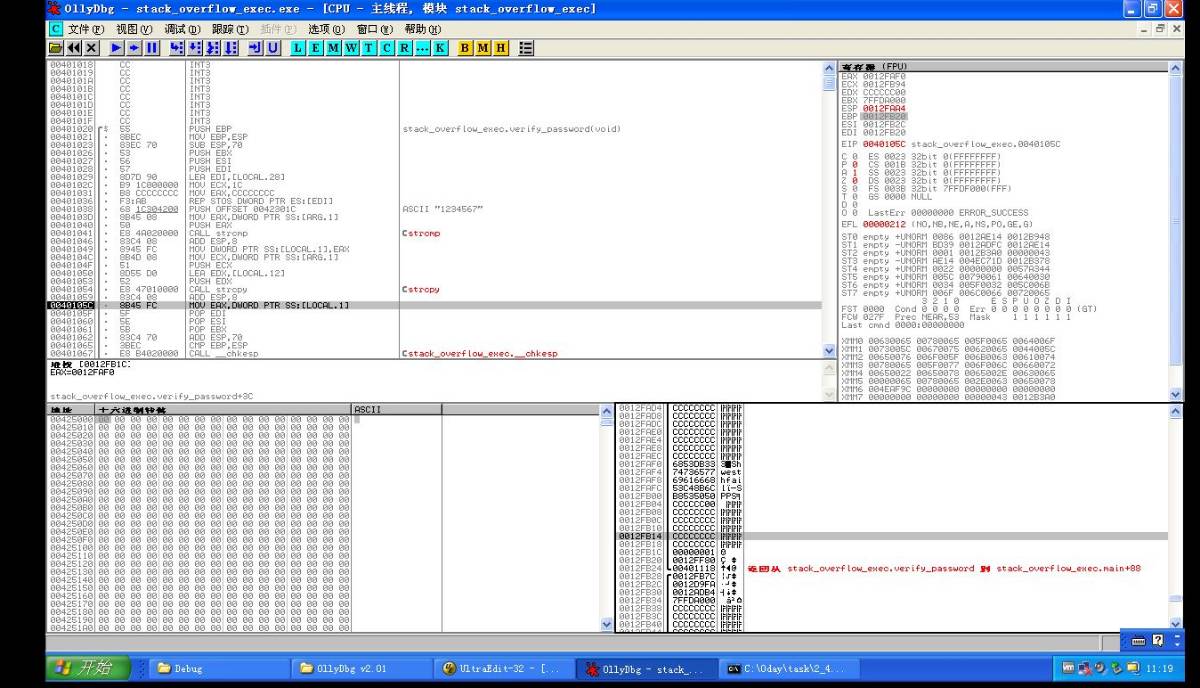Switch to the C:\0day\task console taskbar item
The height and width of the screenshot is (688, 1200).
coord(790,668)
